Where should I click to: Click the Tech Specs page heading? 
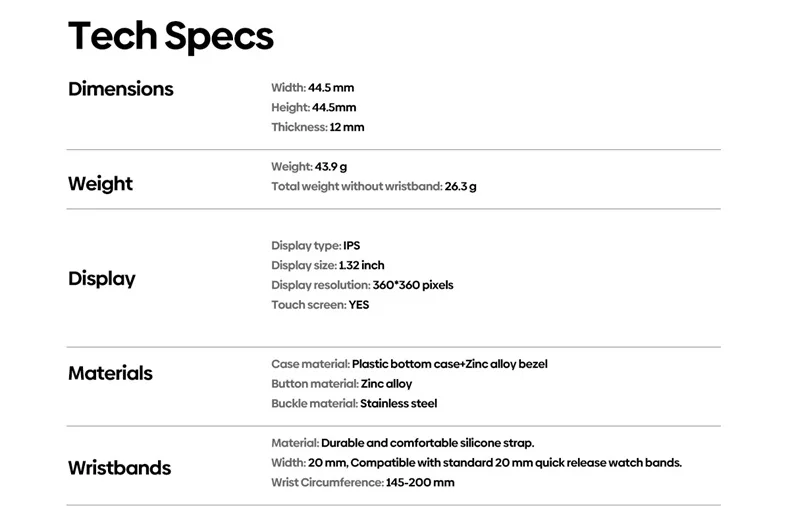pyautogui.click(x=170, y=36)
